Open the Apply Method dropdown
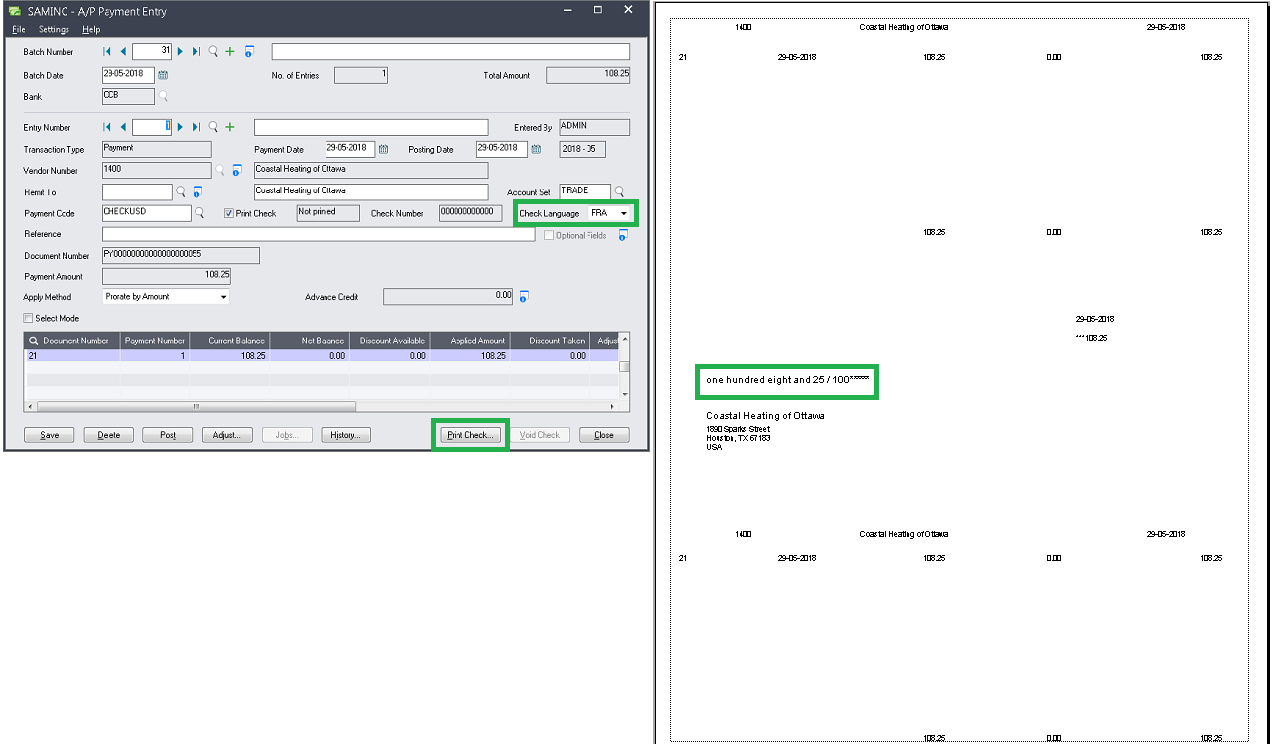Screen dimensions: 1274x746 223,297
